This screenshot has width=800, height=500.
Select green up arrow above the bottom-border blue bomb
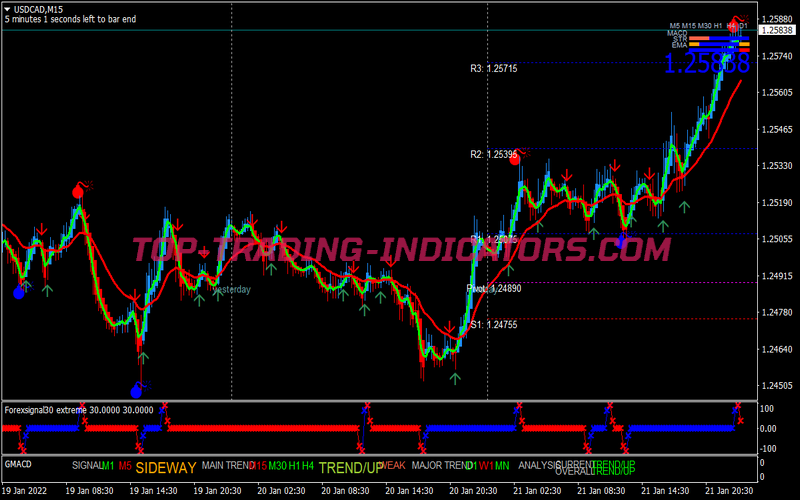pos(143,357)
